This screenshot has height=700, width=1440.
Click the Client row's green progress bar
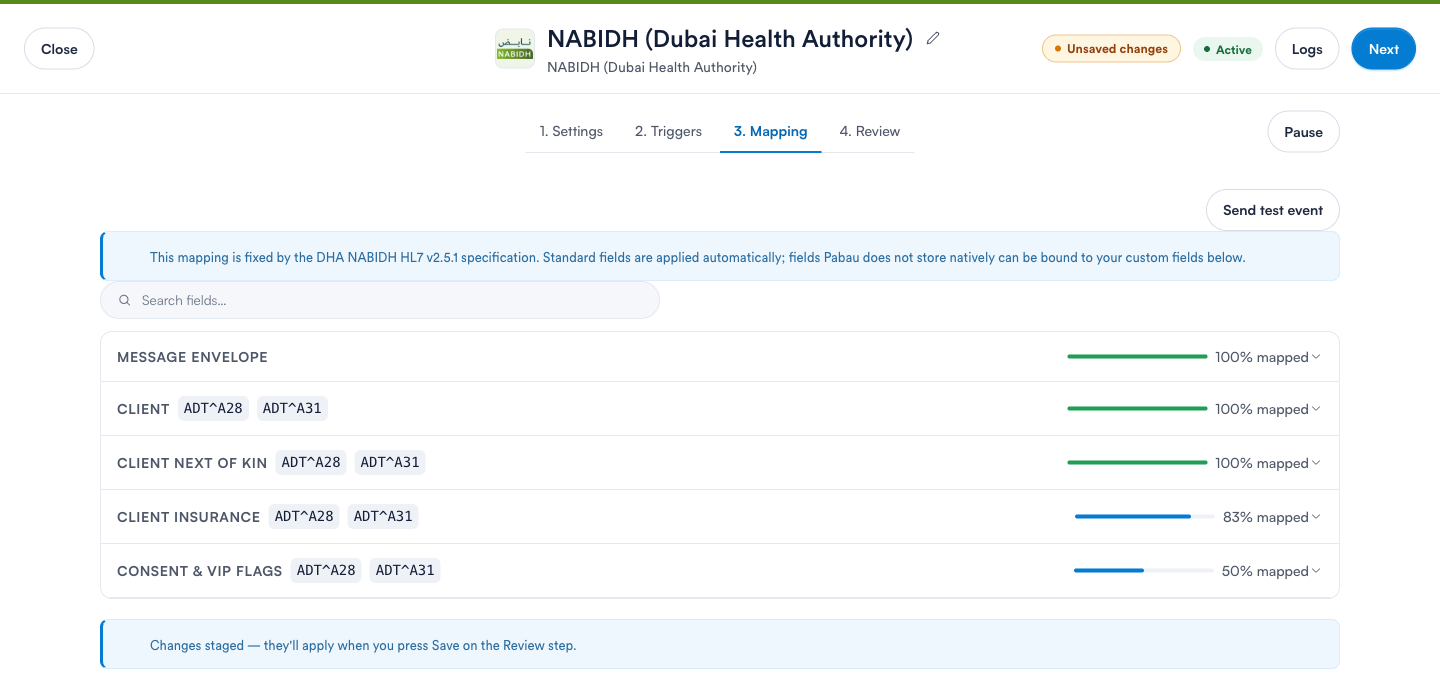(1137, 409)
